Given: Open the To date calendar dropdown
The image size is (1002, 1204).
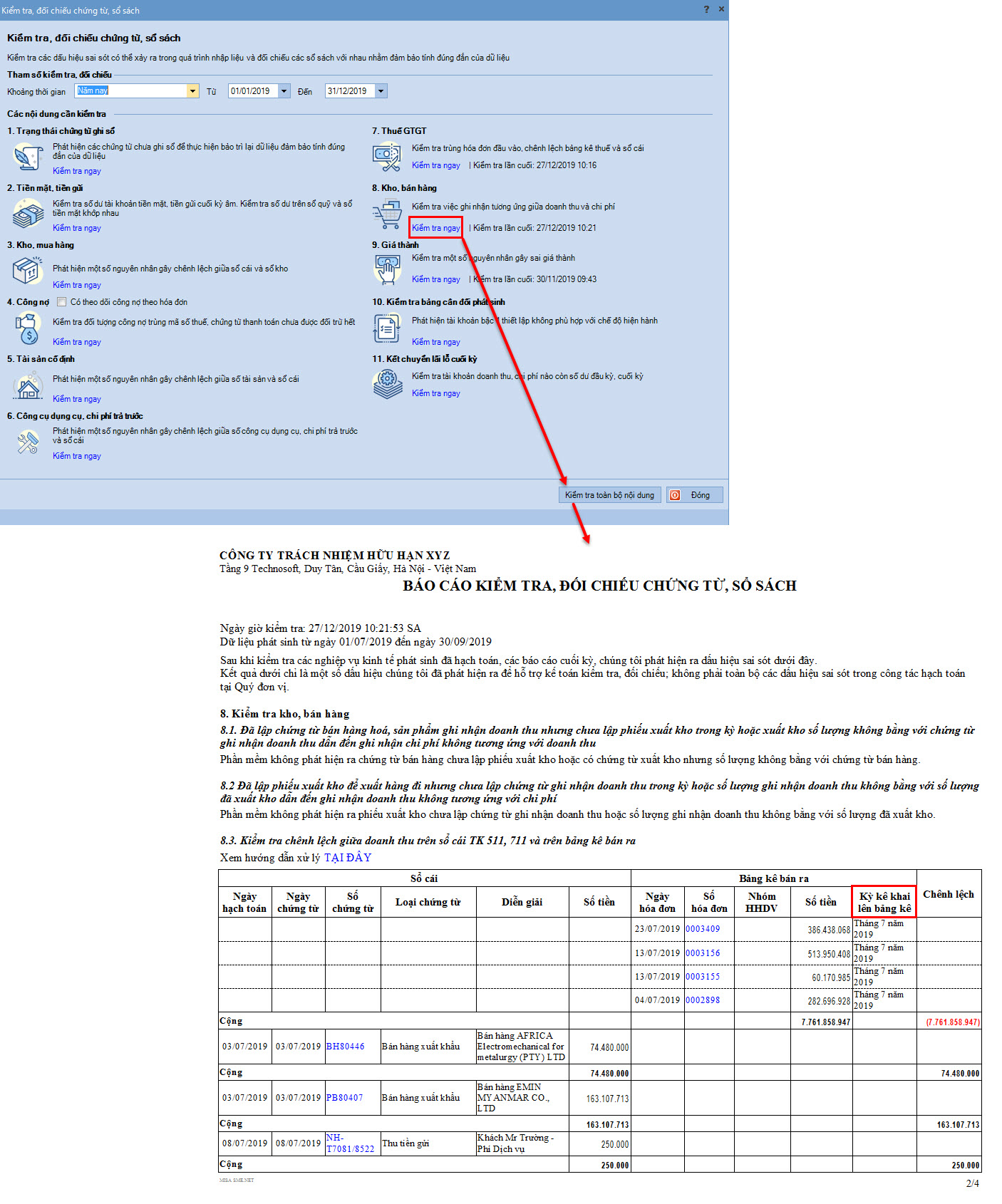Looking at the screenshot, I should [381, 91].
